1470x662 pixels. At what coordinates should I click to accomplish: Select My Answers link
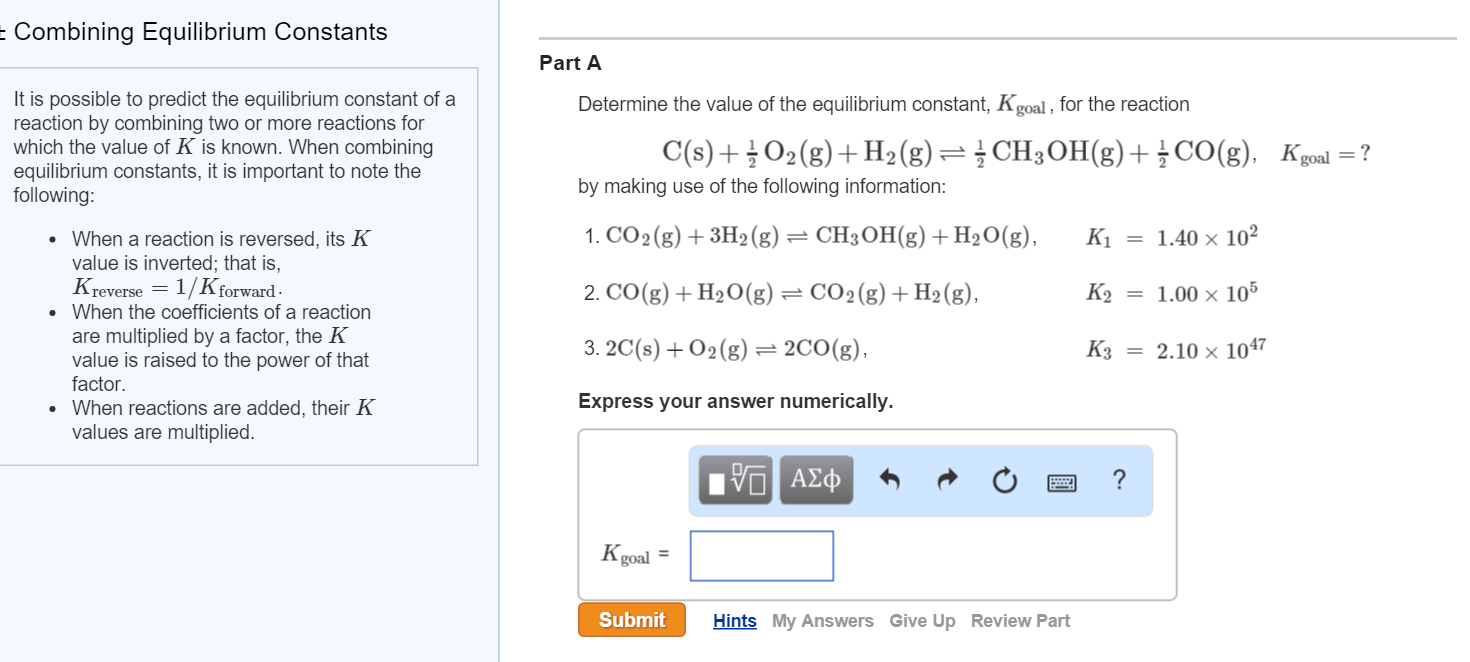point(823,621)
